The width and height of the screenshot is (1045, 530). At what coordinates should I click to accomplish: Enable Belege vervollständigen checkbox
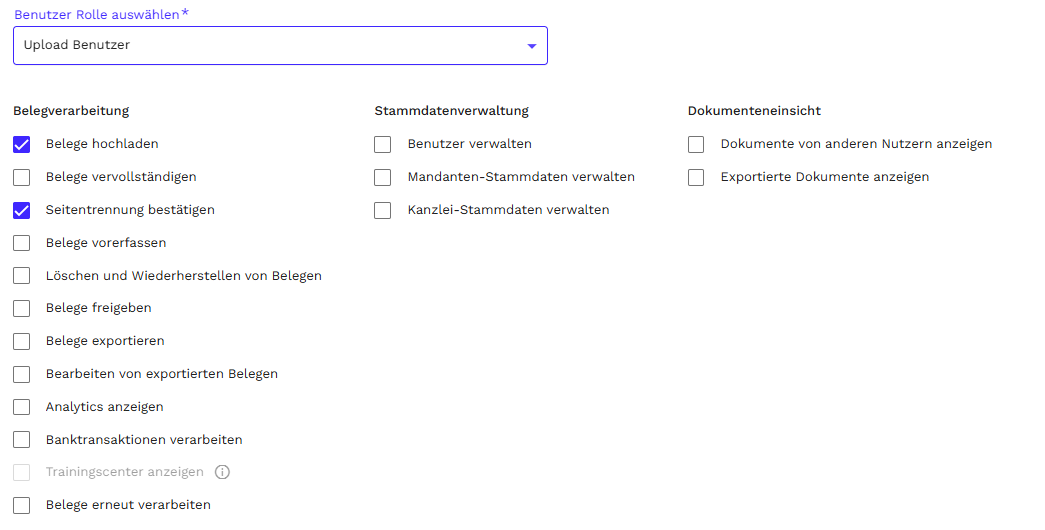click(22, 178)
